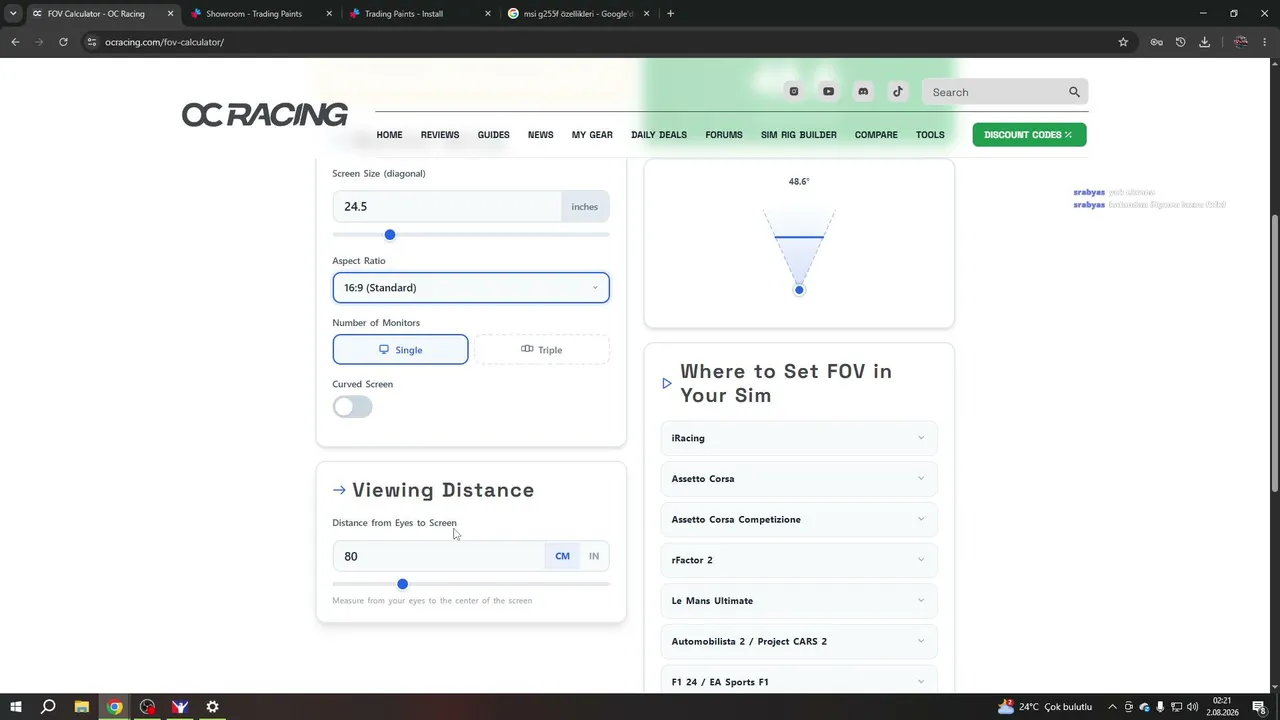Click the viewing distance slider handle
The image size is (1280, 720).
[x=402, y=584]
